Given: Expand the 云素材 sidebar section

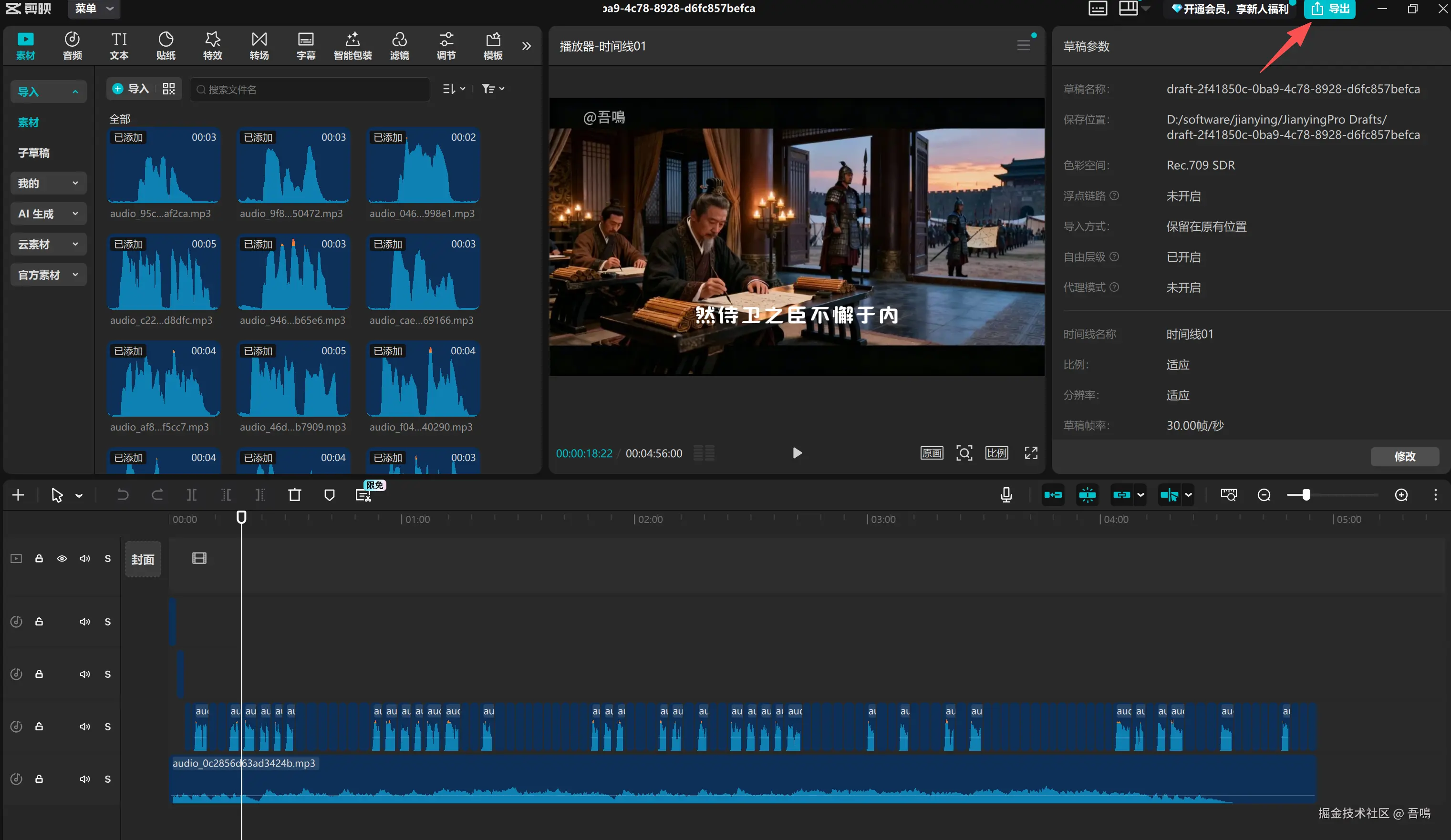Looking at the screenshot, I should (48, 245).
